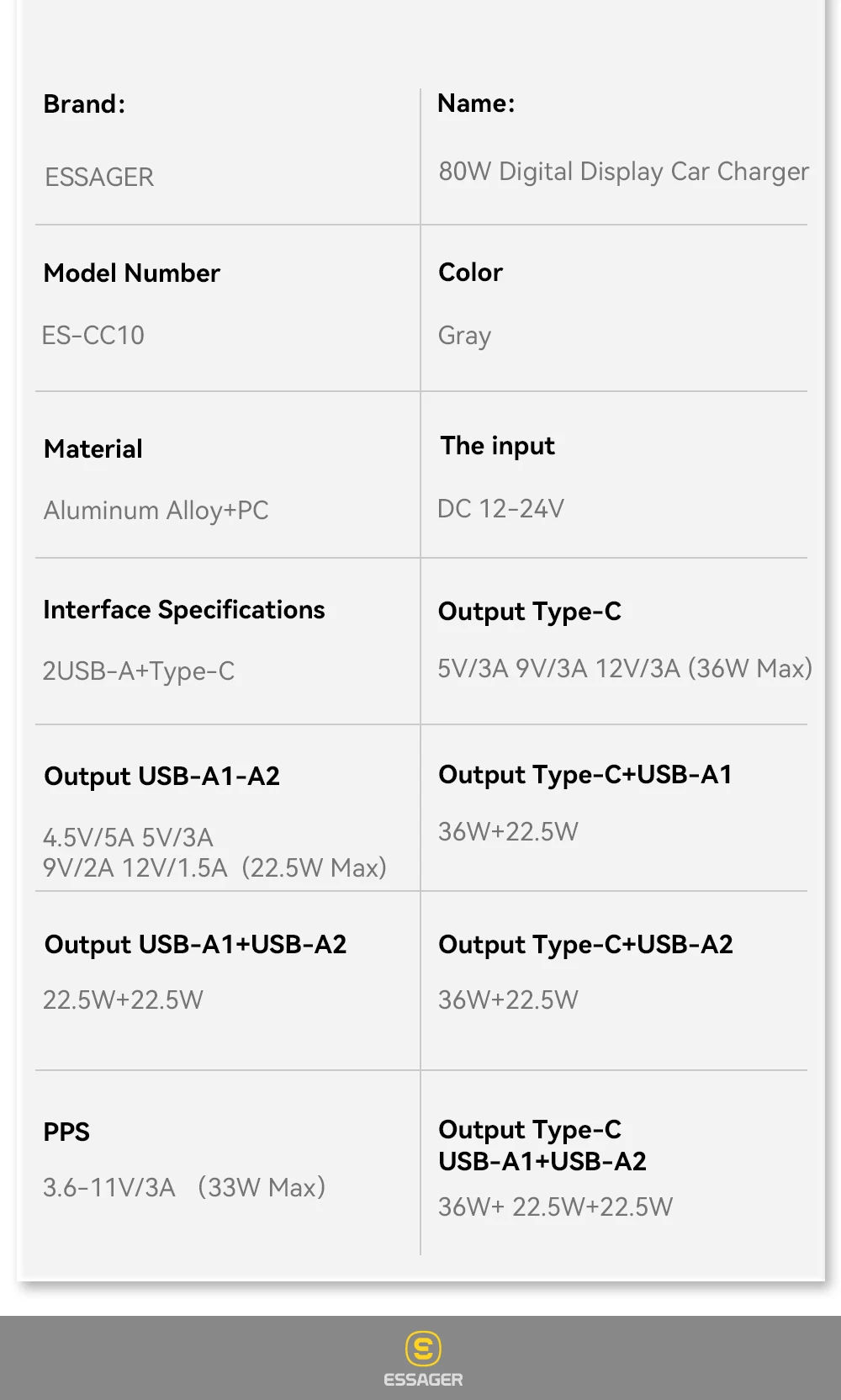
Task: Click the "PPS" heading
Action: coord(66,1132)
